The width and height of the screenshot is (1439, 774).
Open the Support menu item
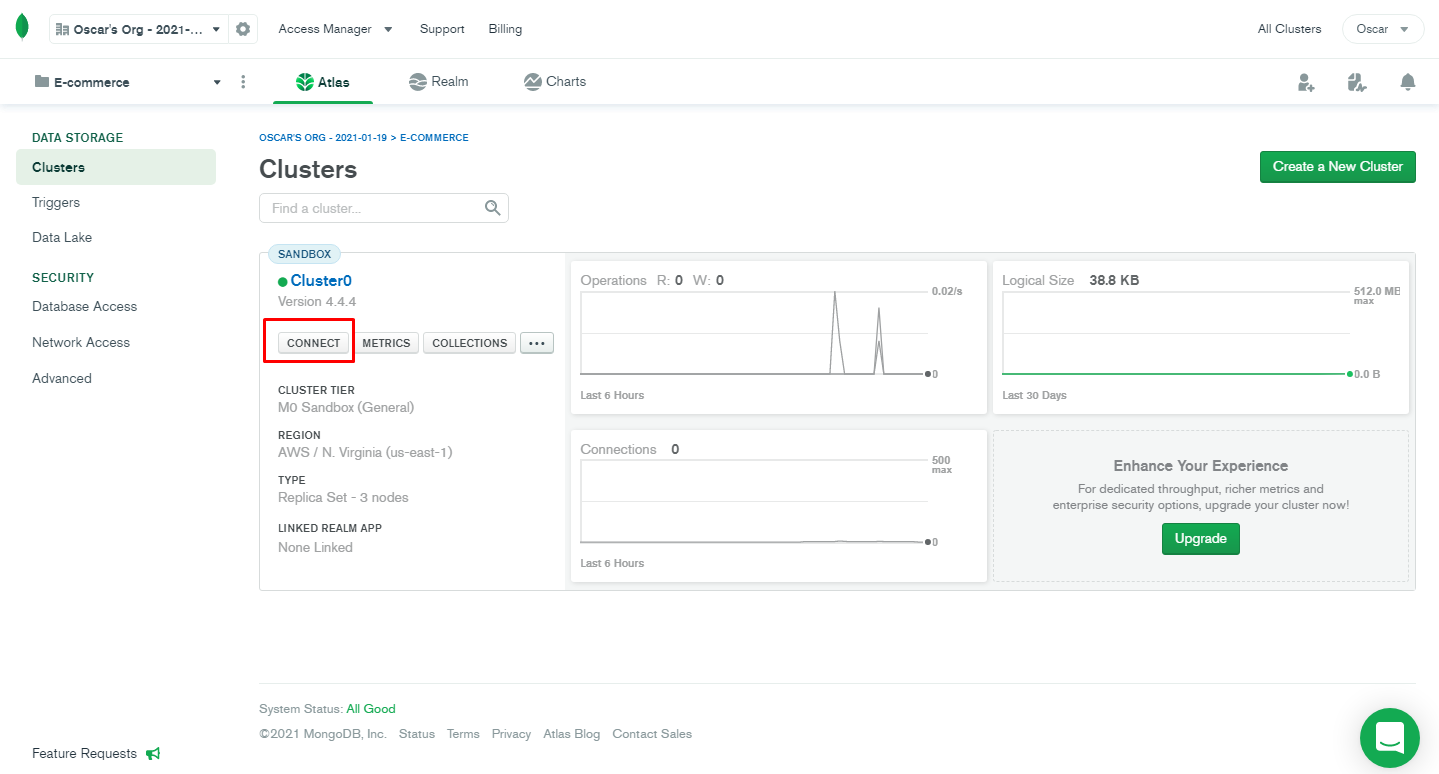coord(442,29)
